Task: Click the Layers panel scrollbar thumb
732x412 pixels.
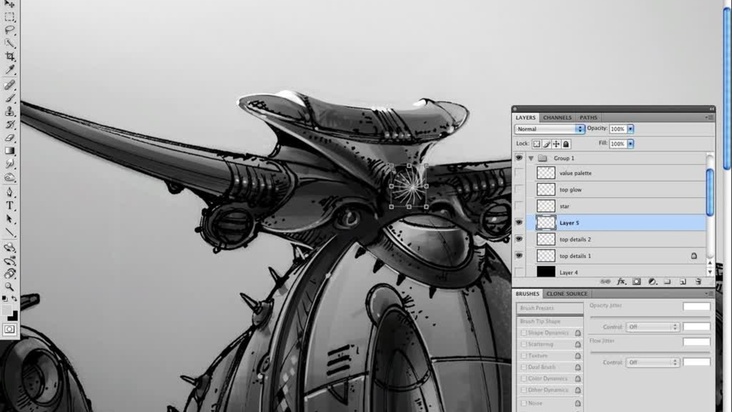Action: [710, 193]
